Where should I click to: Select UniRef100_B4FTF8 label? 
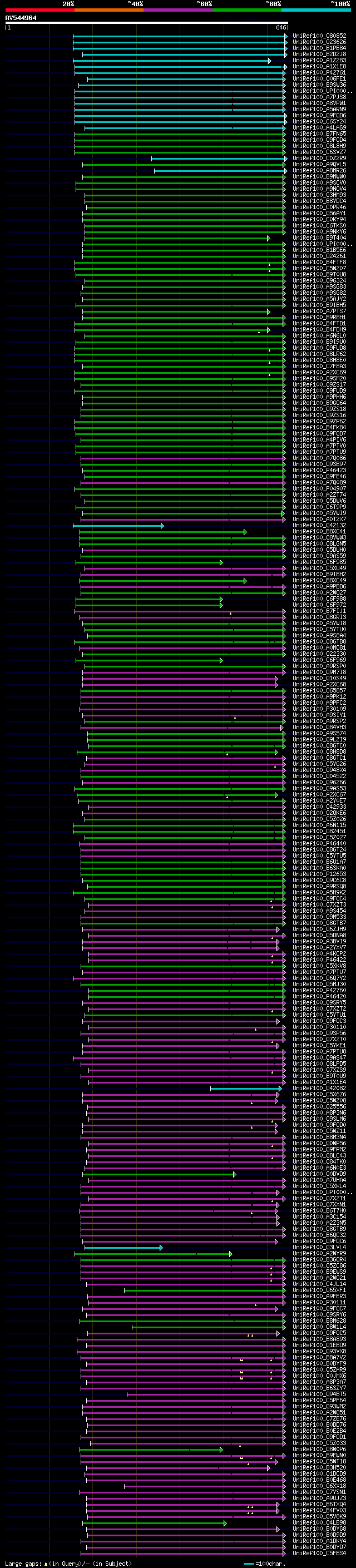click(319, 263)
